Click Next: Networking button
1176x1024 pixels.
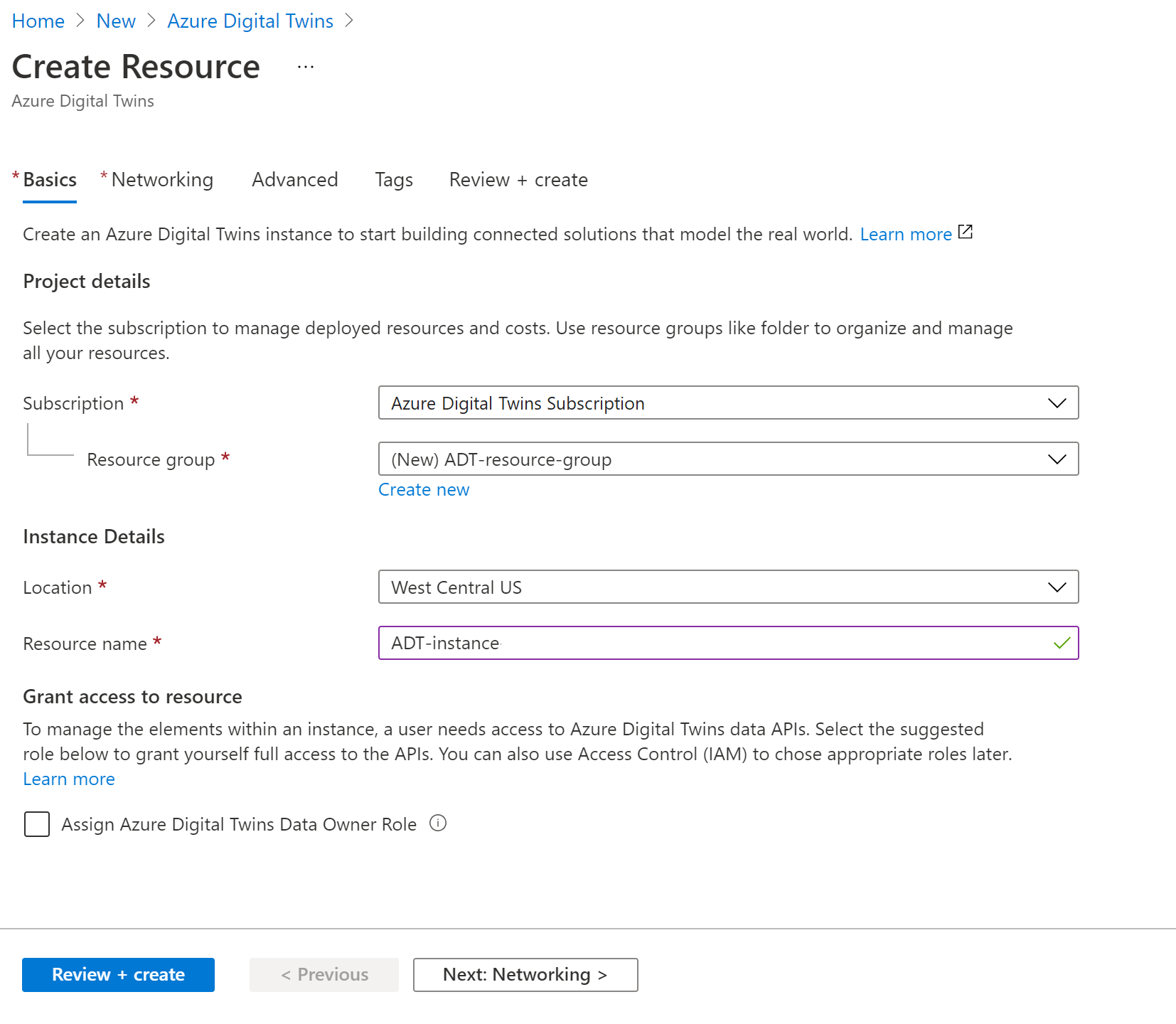pos(525,975)
